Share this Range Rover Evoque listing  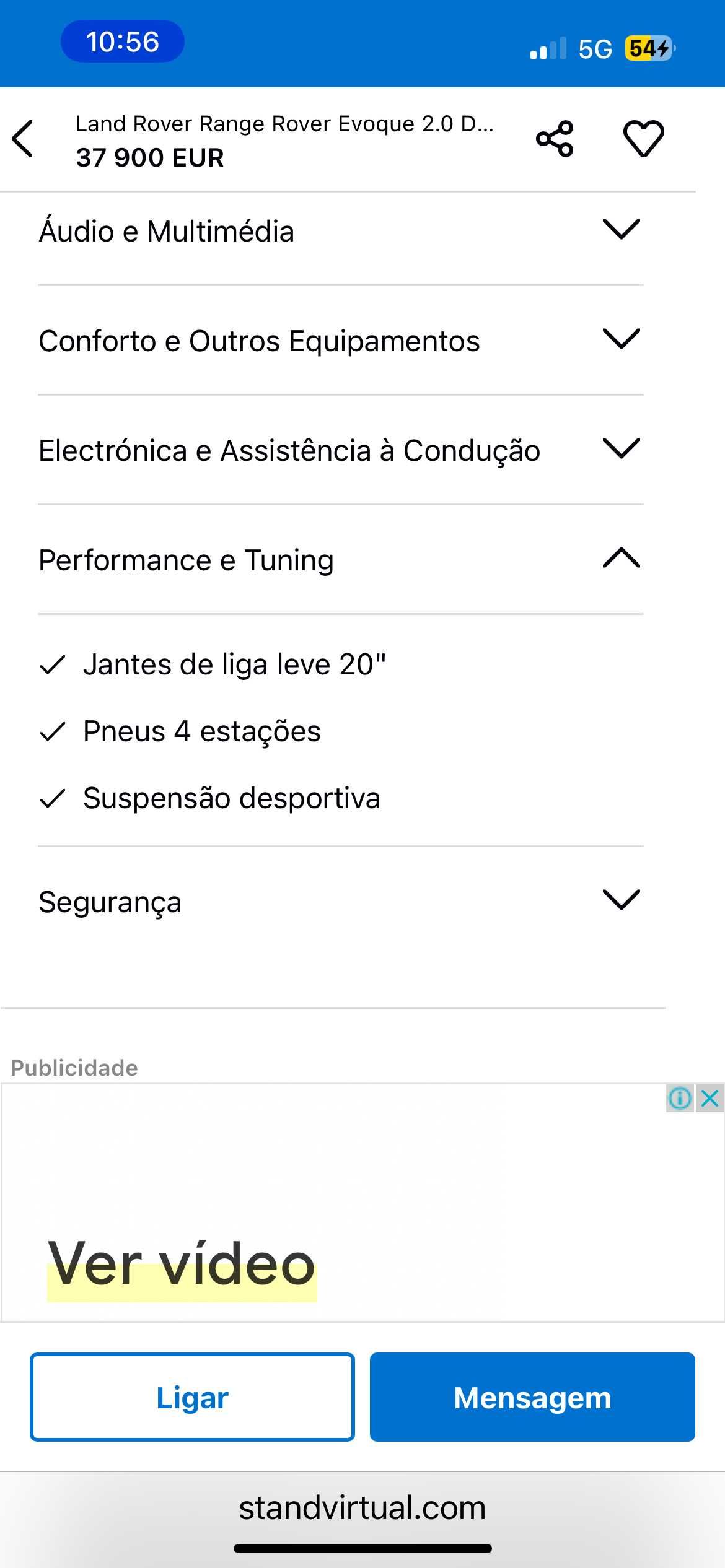click(555, 139)
